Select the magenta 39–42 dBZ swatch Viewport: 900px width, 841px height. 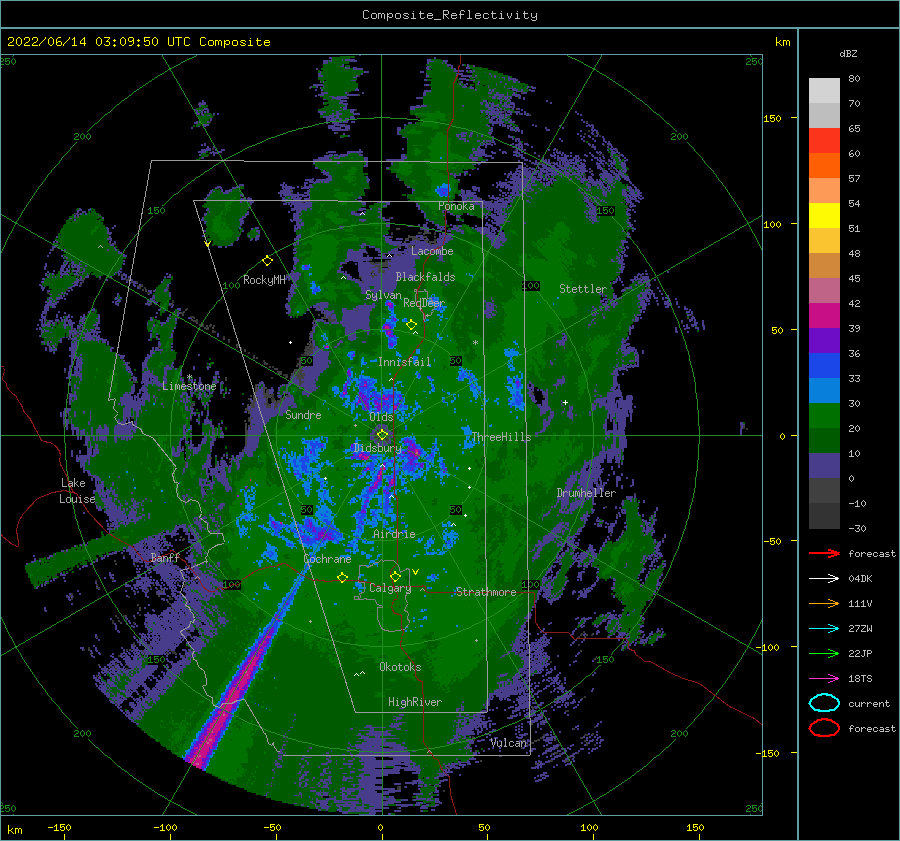click(x=824, y=316)
